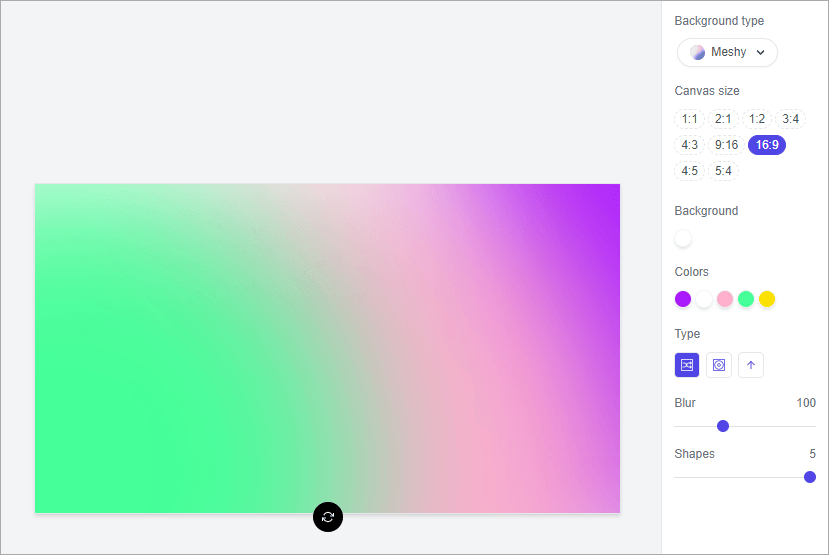This screenshot has height=555, width=829.
Task: Pick the 5:4 canvas size
Action: [x=723, y=171]
